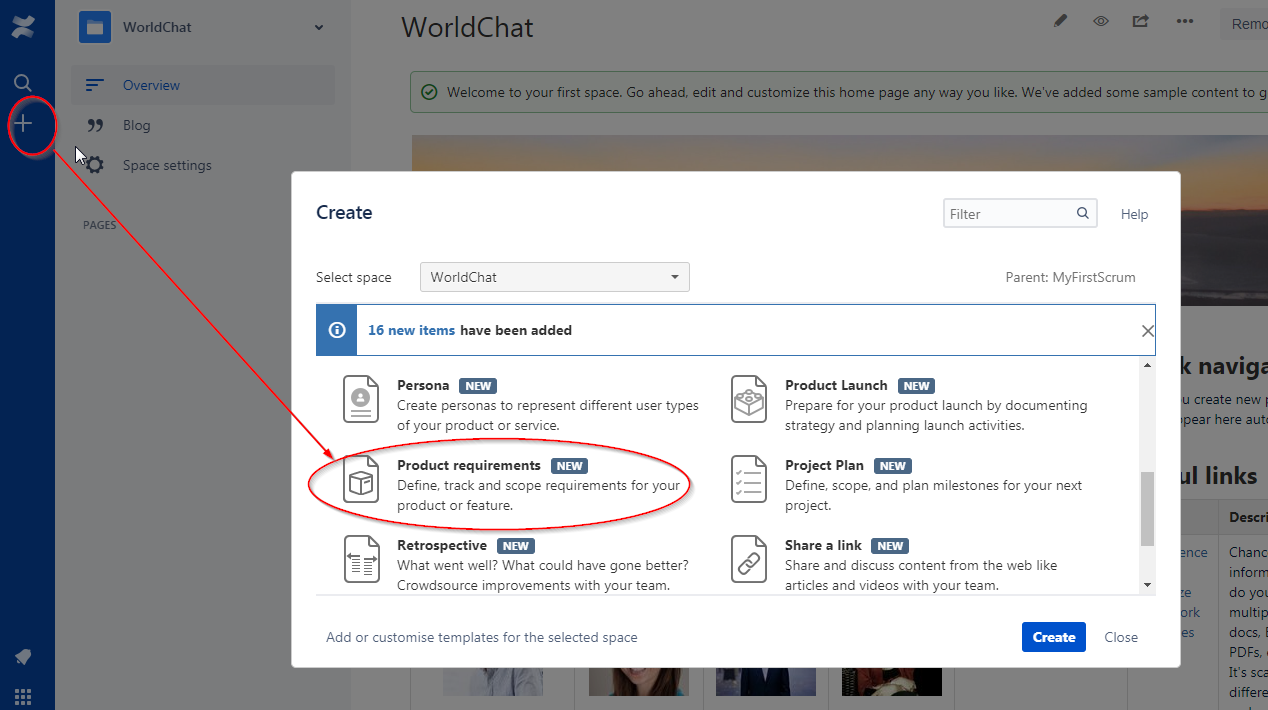1268x710 pixels.
Task: Open the more actions ellipsis menu
Action: pyautogui.click(x=1185, y=21)
